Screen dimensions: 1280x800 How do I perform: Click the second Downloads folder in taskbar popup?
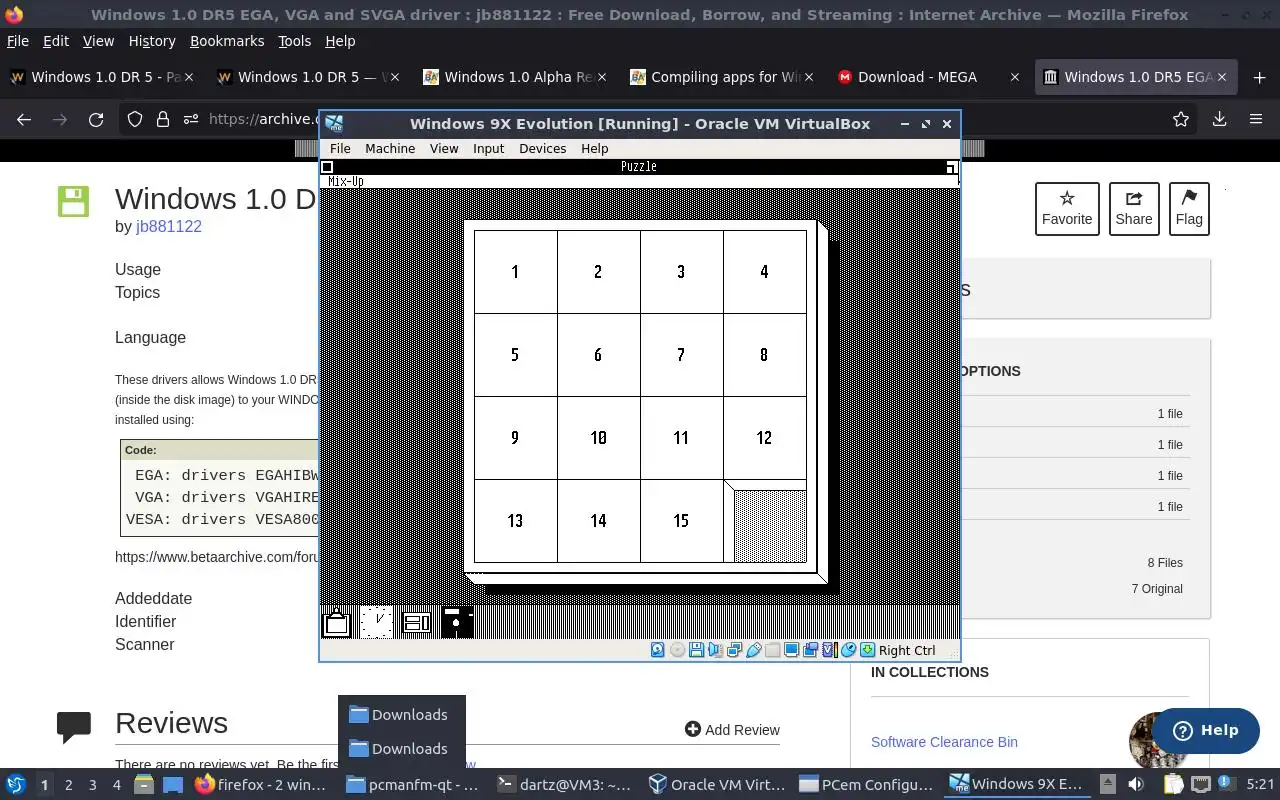[x=399, y=749]
